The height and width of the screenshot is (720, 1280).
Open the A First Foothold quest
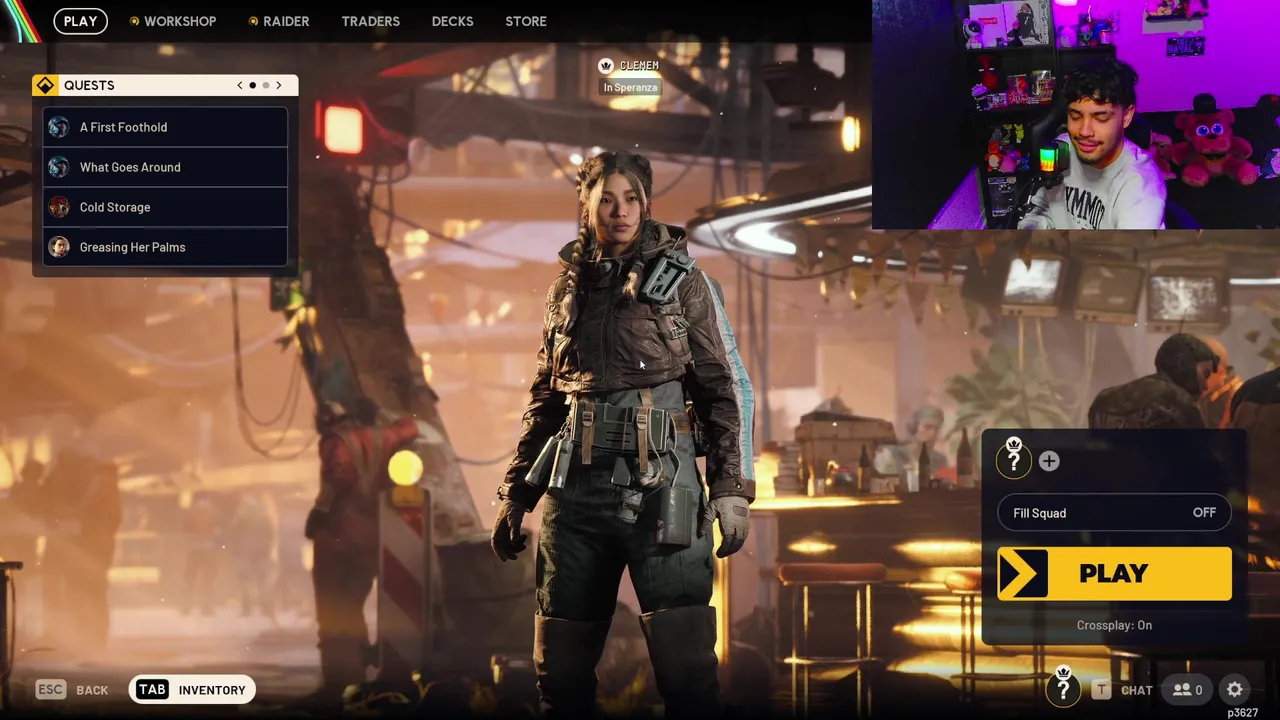(x=165, y=127)
